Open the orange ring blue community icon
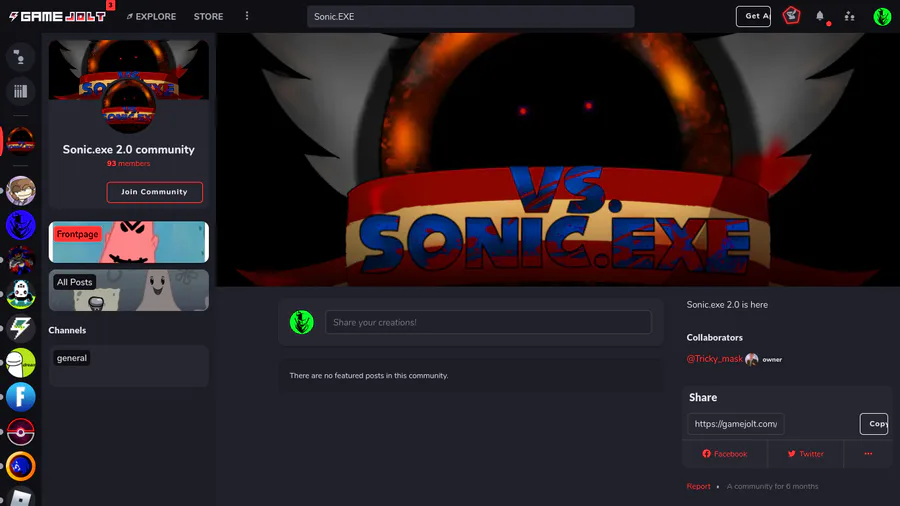The width and height of the screenshot is (900, 506). [x=21, y=466]
